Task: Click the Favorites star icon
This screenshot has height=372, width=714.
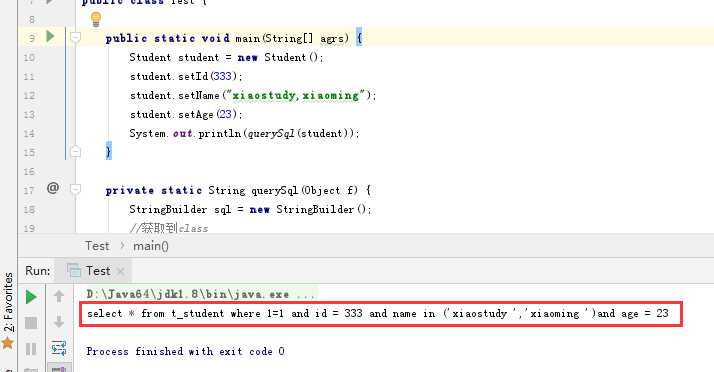Action: click(8, 343)
